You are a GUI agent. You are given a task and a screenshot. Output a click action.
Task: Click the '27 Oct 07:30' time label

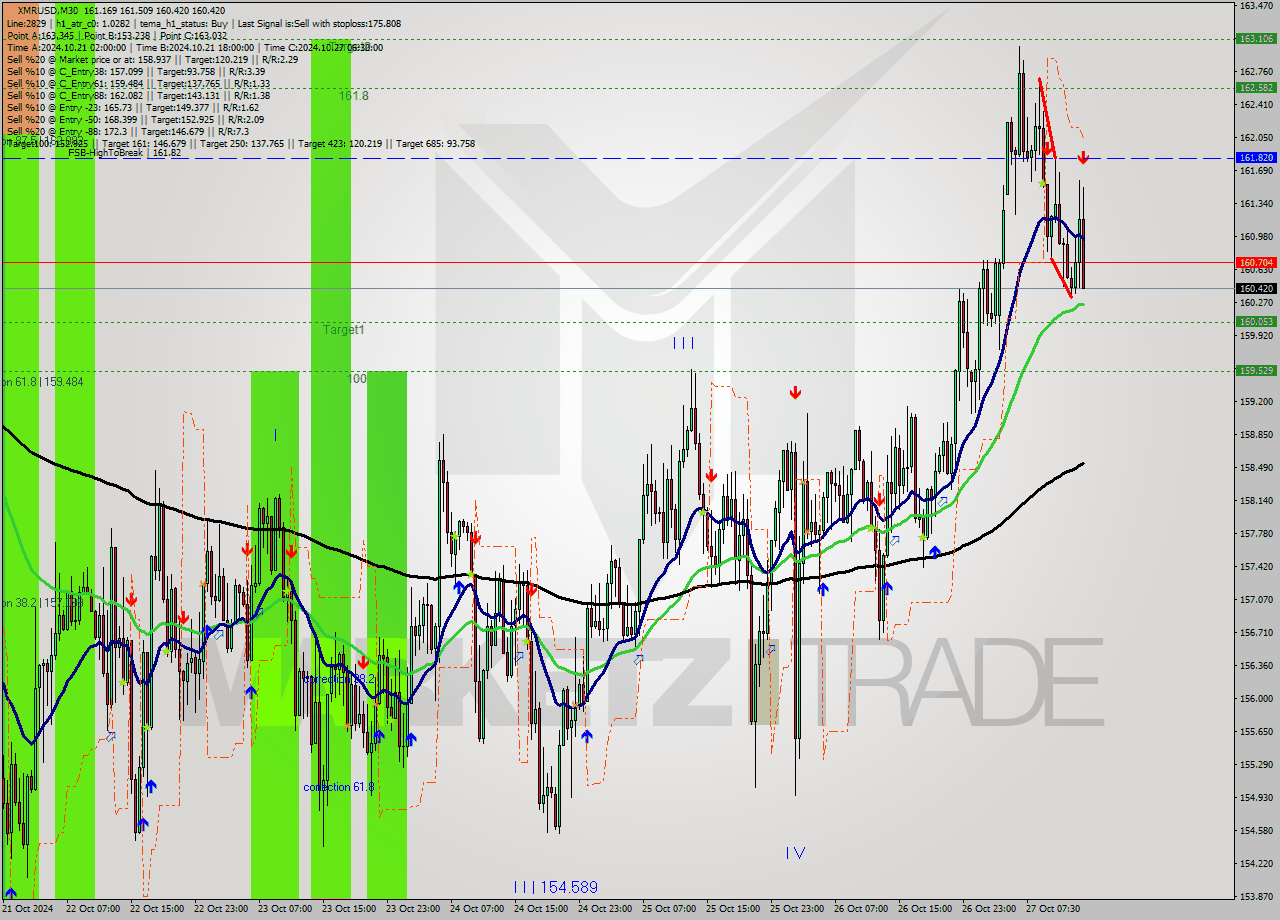(x=1052, y=910)
